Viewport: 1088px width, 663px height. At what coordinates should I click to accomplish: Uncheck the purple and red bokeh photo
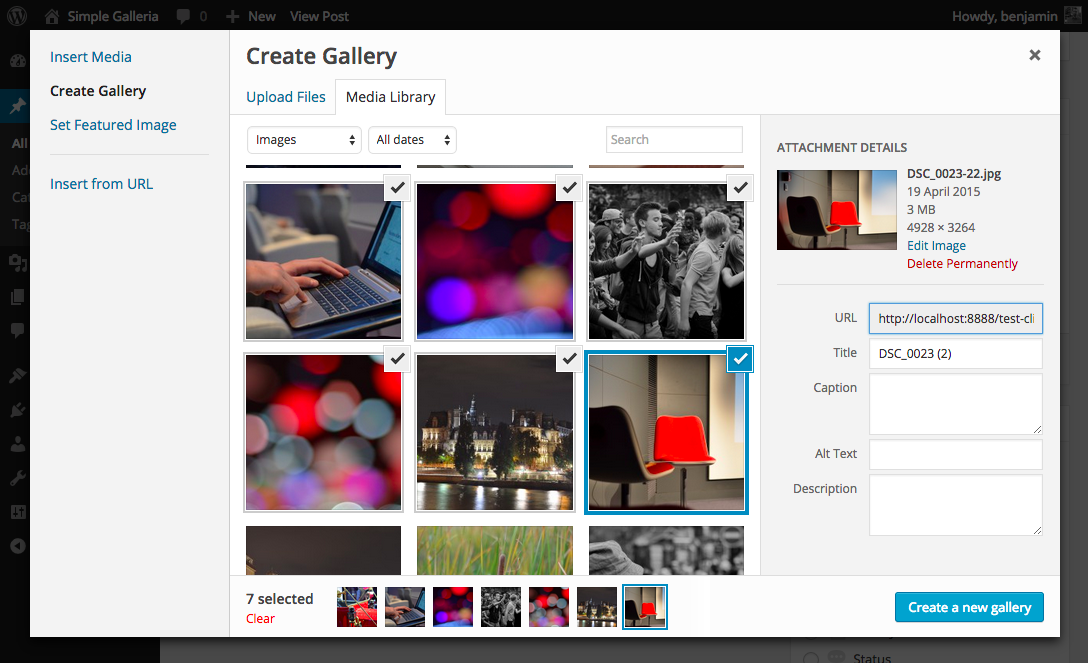pos(569,187)
